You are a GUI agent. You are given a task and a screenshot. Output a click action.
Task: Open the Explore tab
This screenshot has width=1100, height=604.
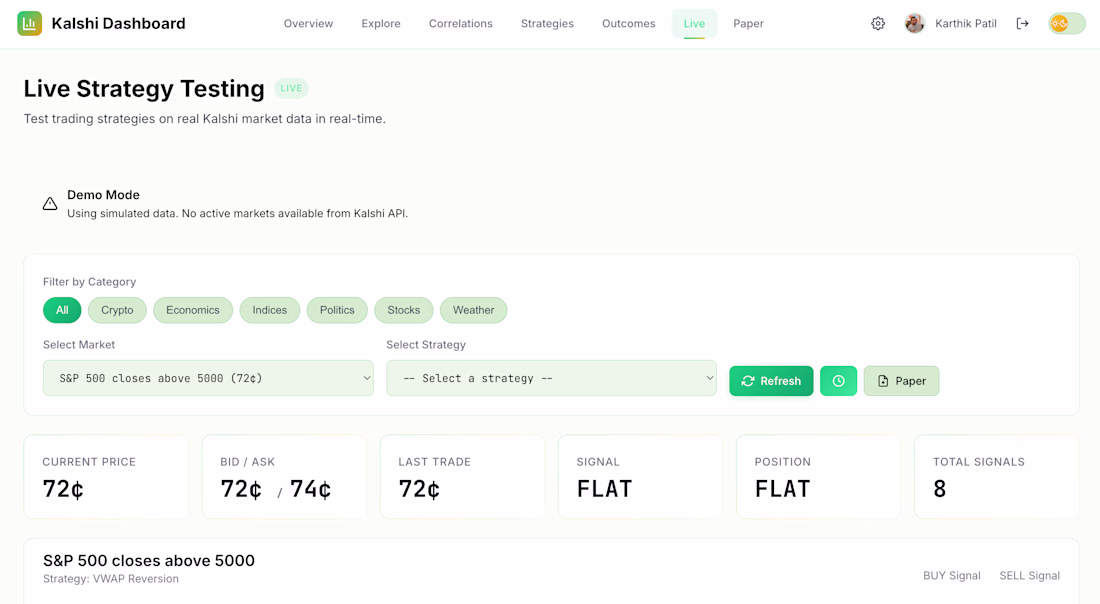381,24
